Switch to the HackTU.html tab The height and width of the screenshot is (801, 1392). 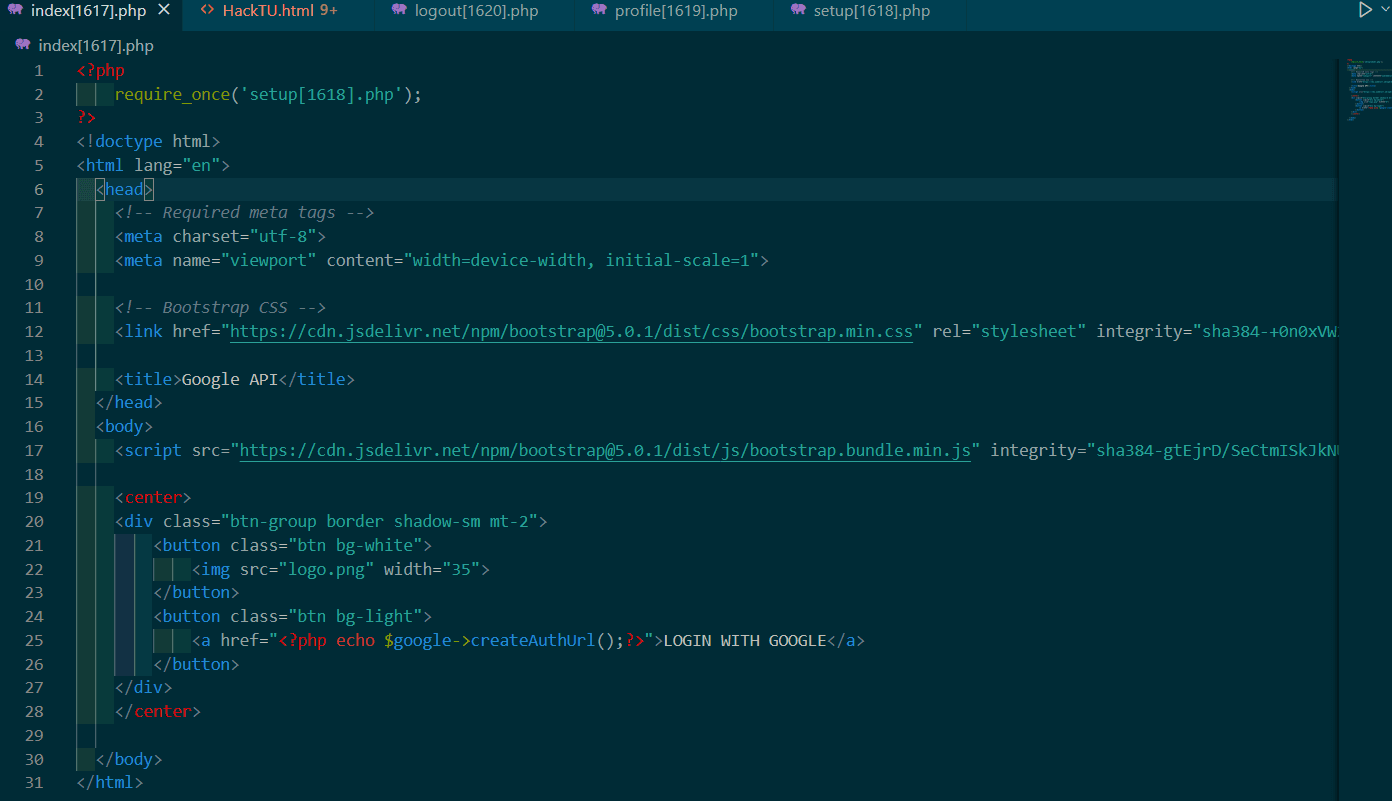click(x=280, y=11)
